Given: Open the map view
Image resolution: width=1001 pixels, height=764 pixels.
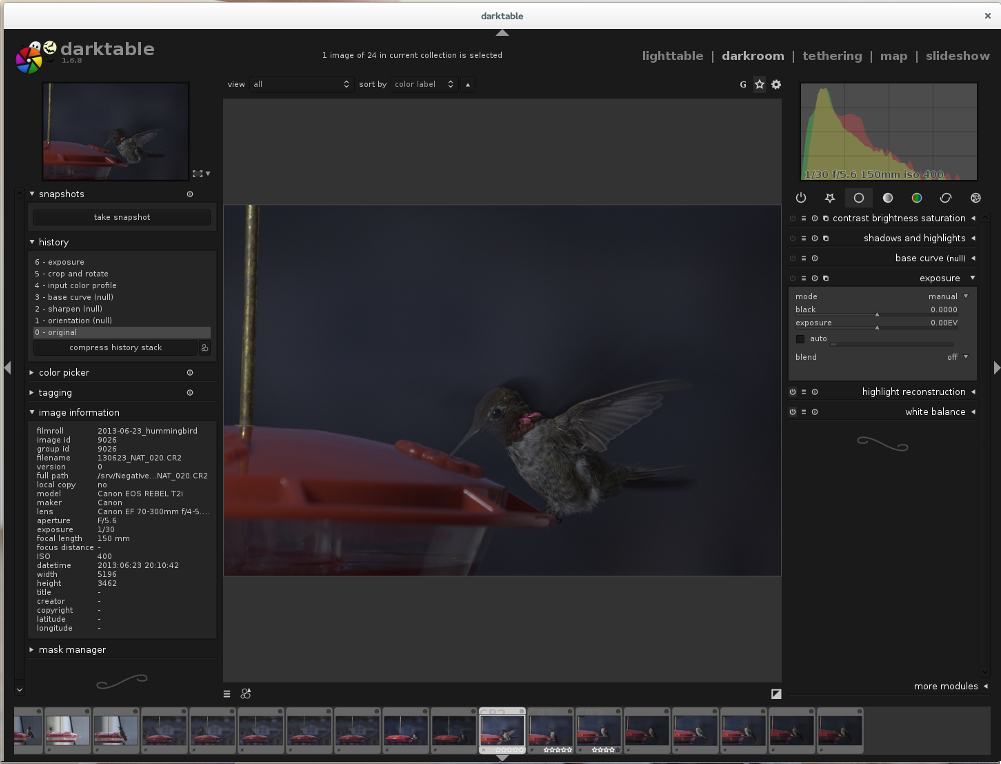Looking at the screenshot, I should 893,56.
